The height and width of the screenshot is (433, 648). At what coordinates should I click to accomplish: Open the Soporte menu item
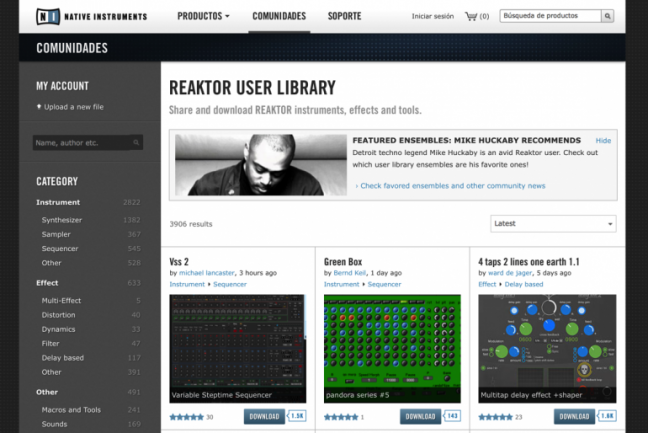tap(344, 16)
